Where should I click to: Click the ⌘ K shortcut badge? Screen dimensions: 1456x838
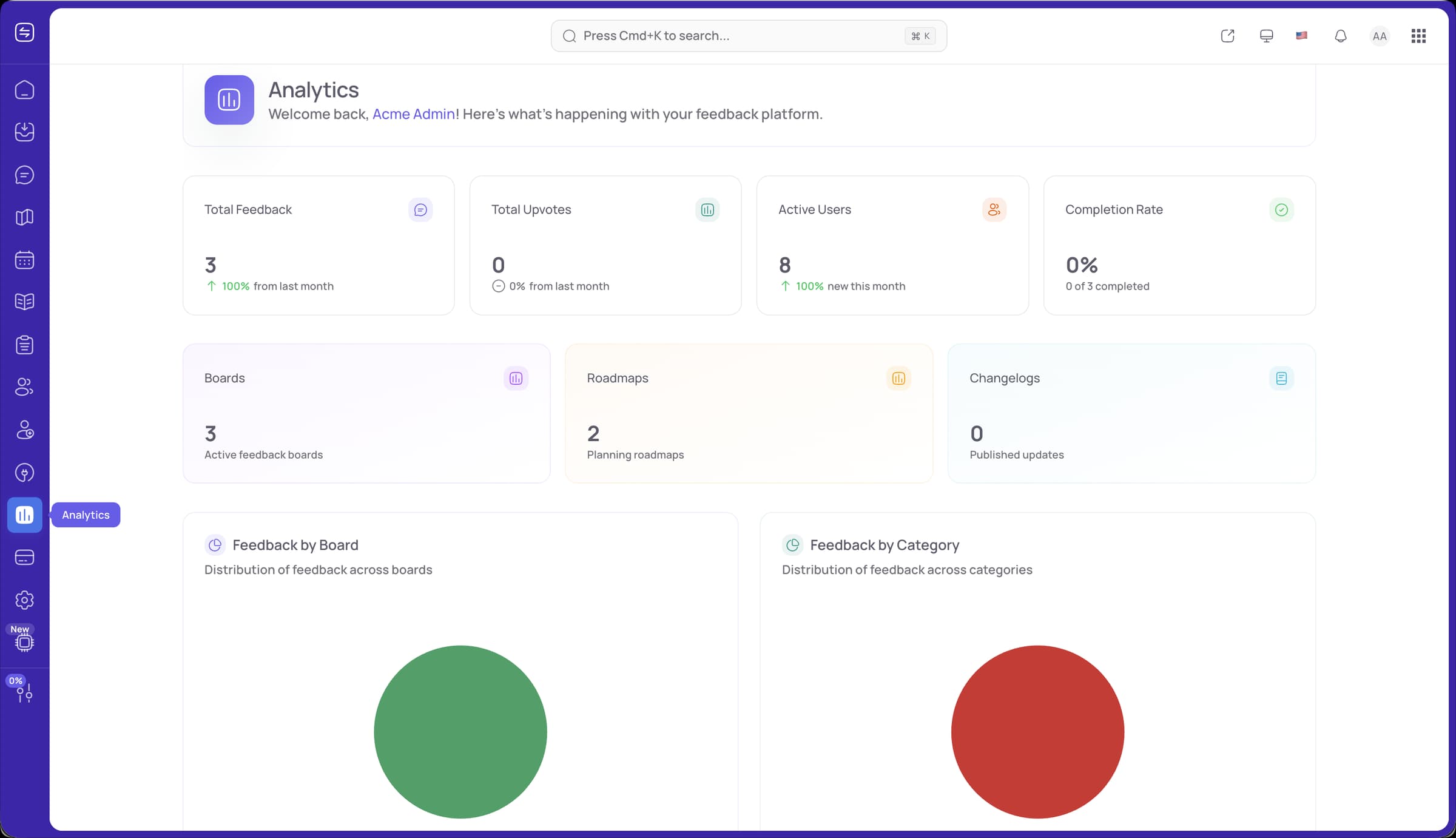[920, 36]
